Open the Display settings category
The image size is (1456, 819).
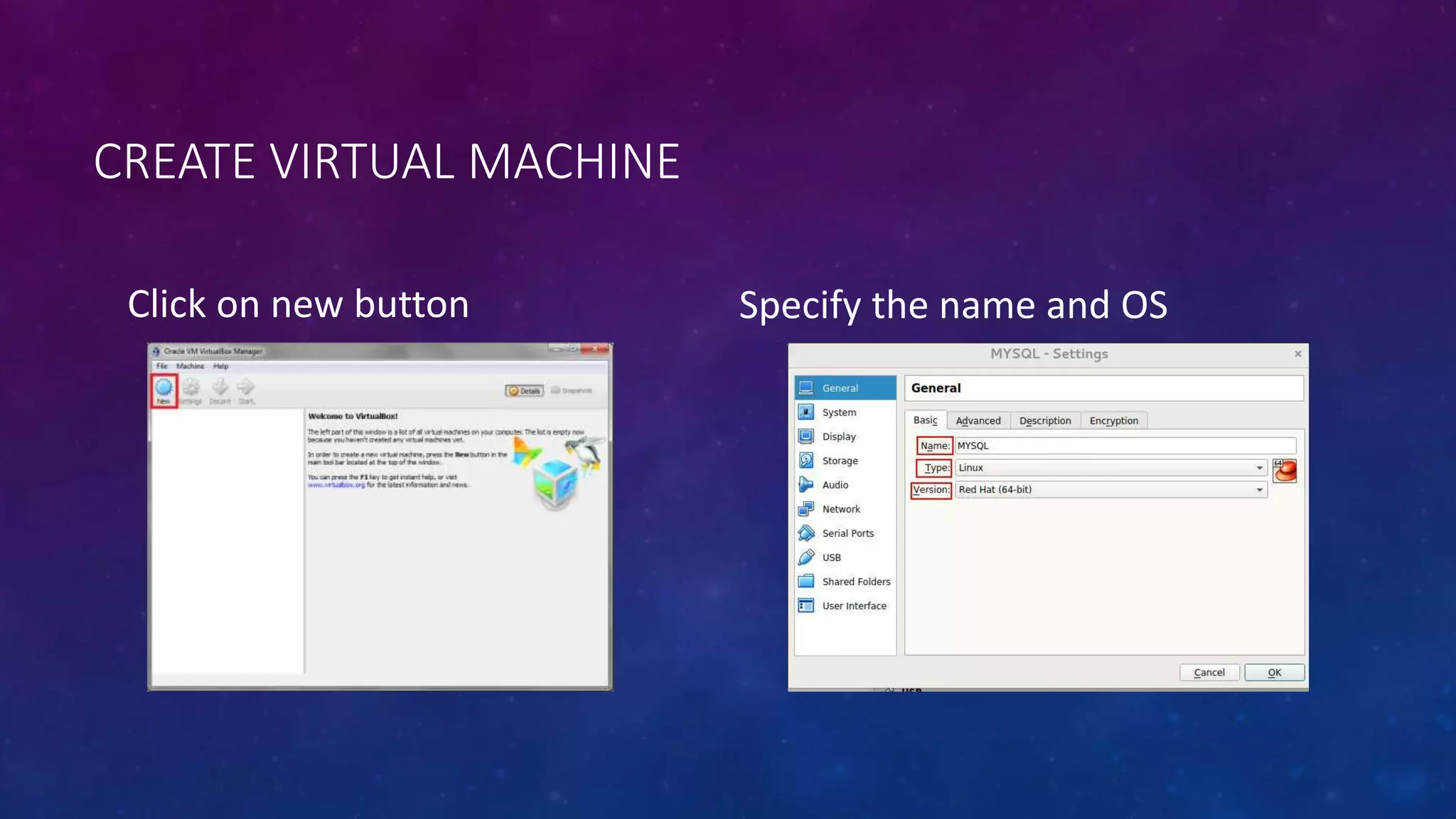[845, 437]
